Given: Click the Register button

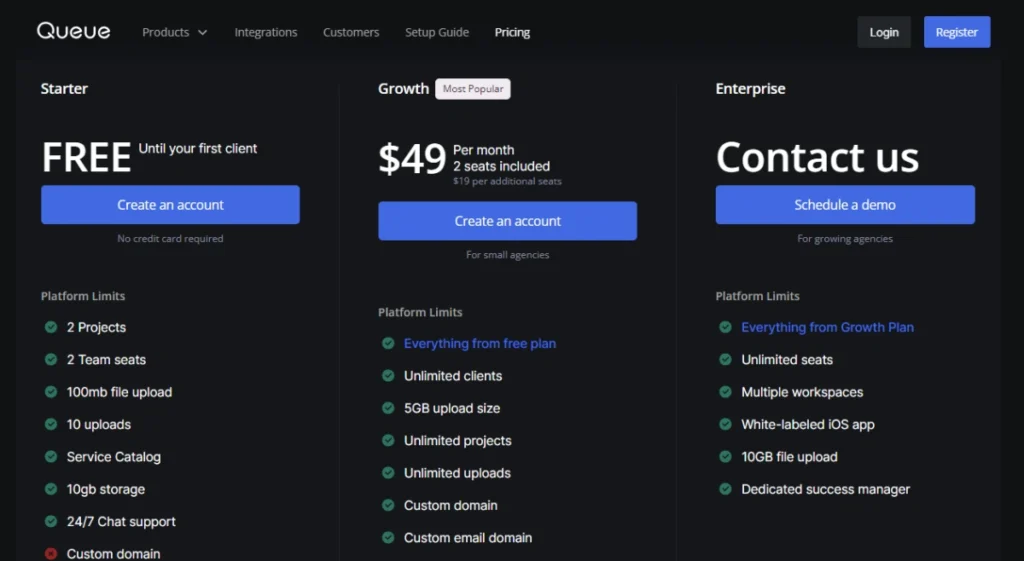Looking at the screenshot, I should 957,32.
